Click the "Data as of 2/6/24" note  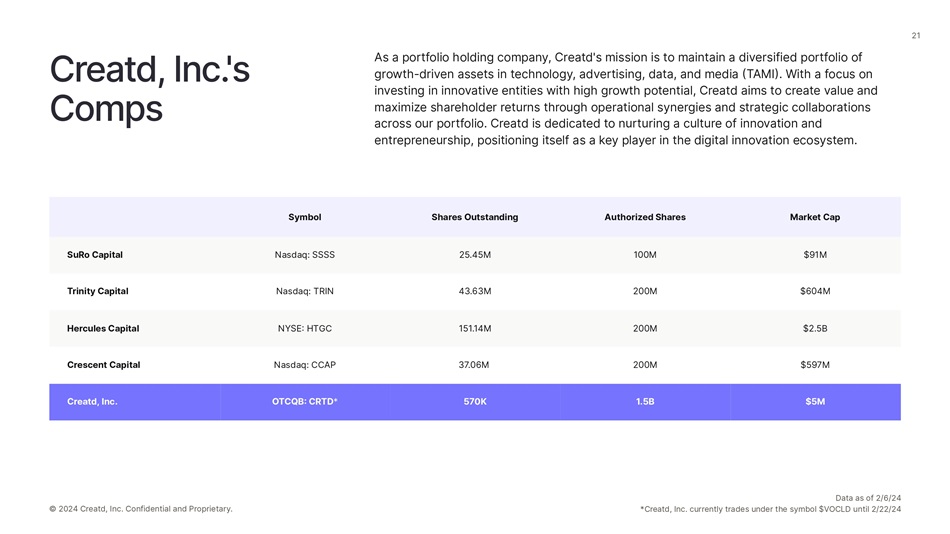[x=868, y=498]
